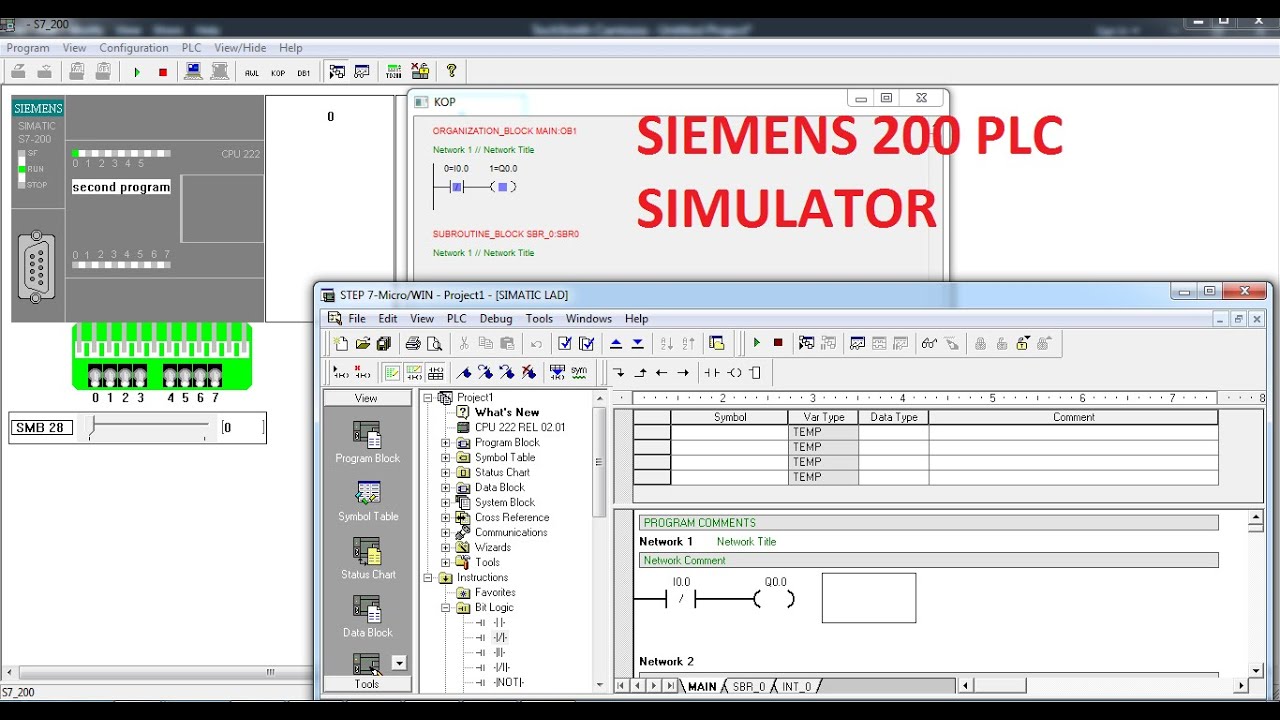Image resolution: width=1280 pixels, height=720 pixels.
Task: Collapse the Project1 tree node
Action: tap(428, 398)
